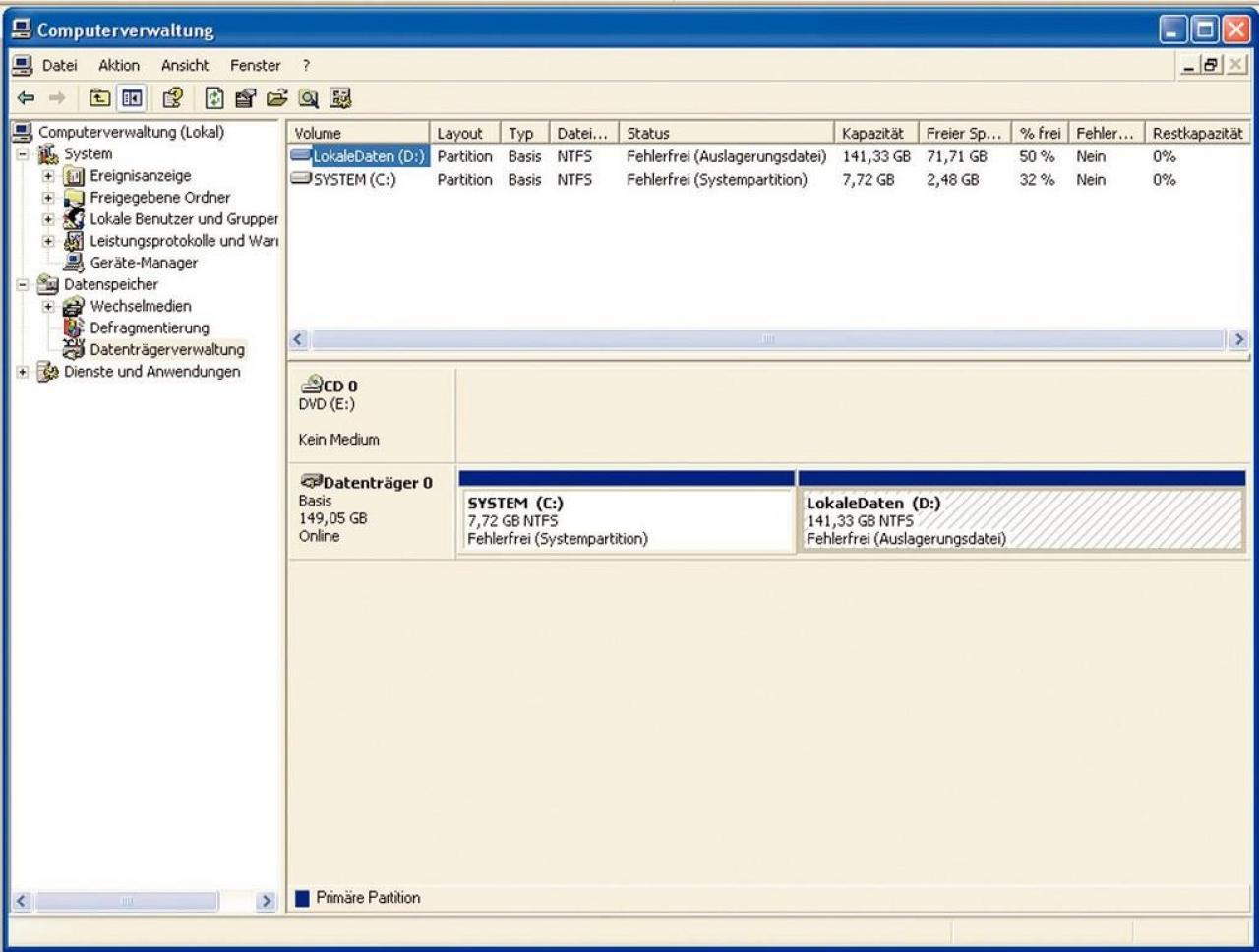Screen dimensions: 1259x952
Task: Restore the inner MMC child window
Action: click(x=1212, y=65)
